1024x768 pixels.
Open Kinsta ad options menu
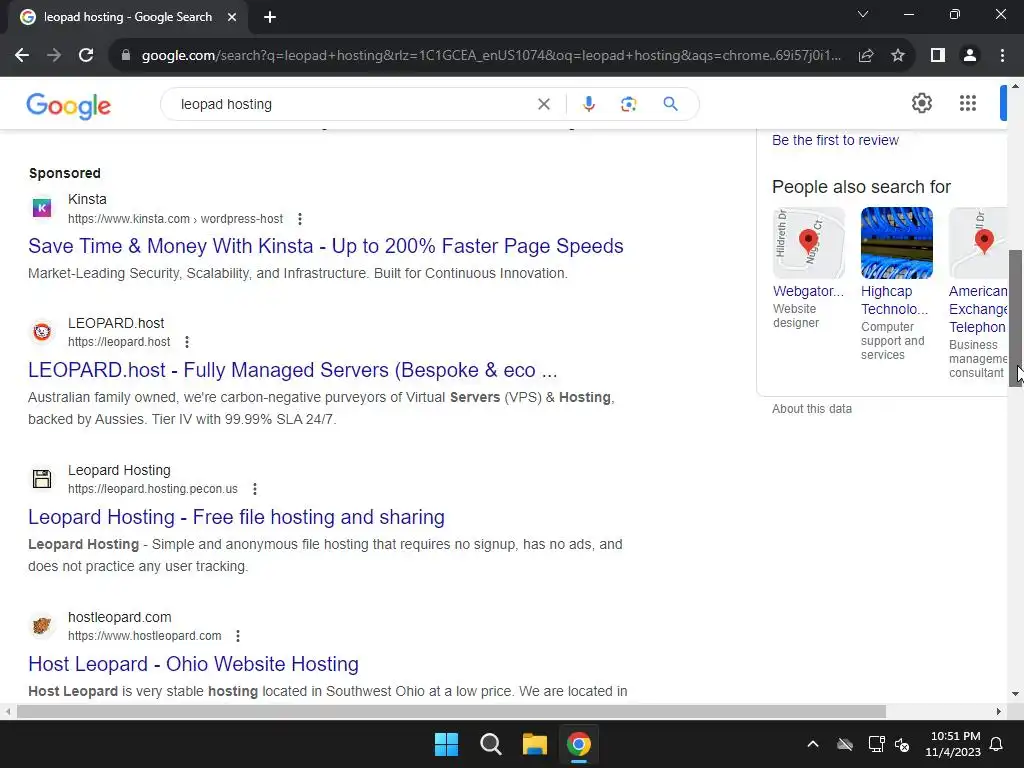coord(300,219)
